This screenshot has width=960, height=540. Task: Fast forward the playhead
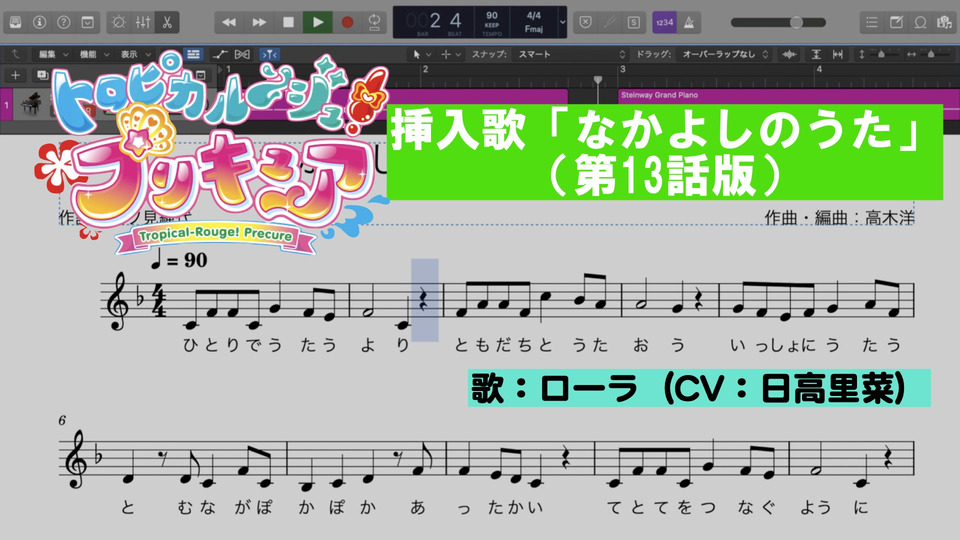pos(259,23)
